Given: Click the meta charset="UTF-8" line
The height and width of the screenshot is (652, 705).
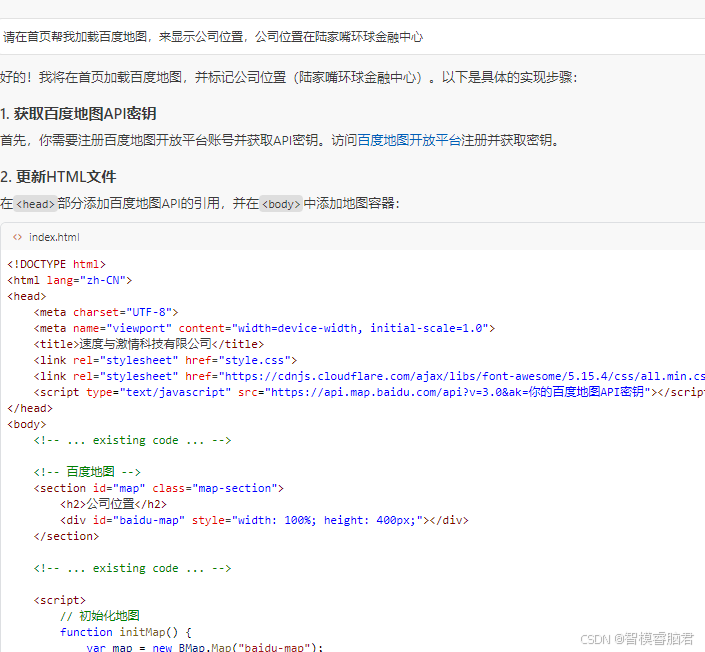Looking at the screenshot, I should [x=106, y=312].
